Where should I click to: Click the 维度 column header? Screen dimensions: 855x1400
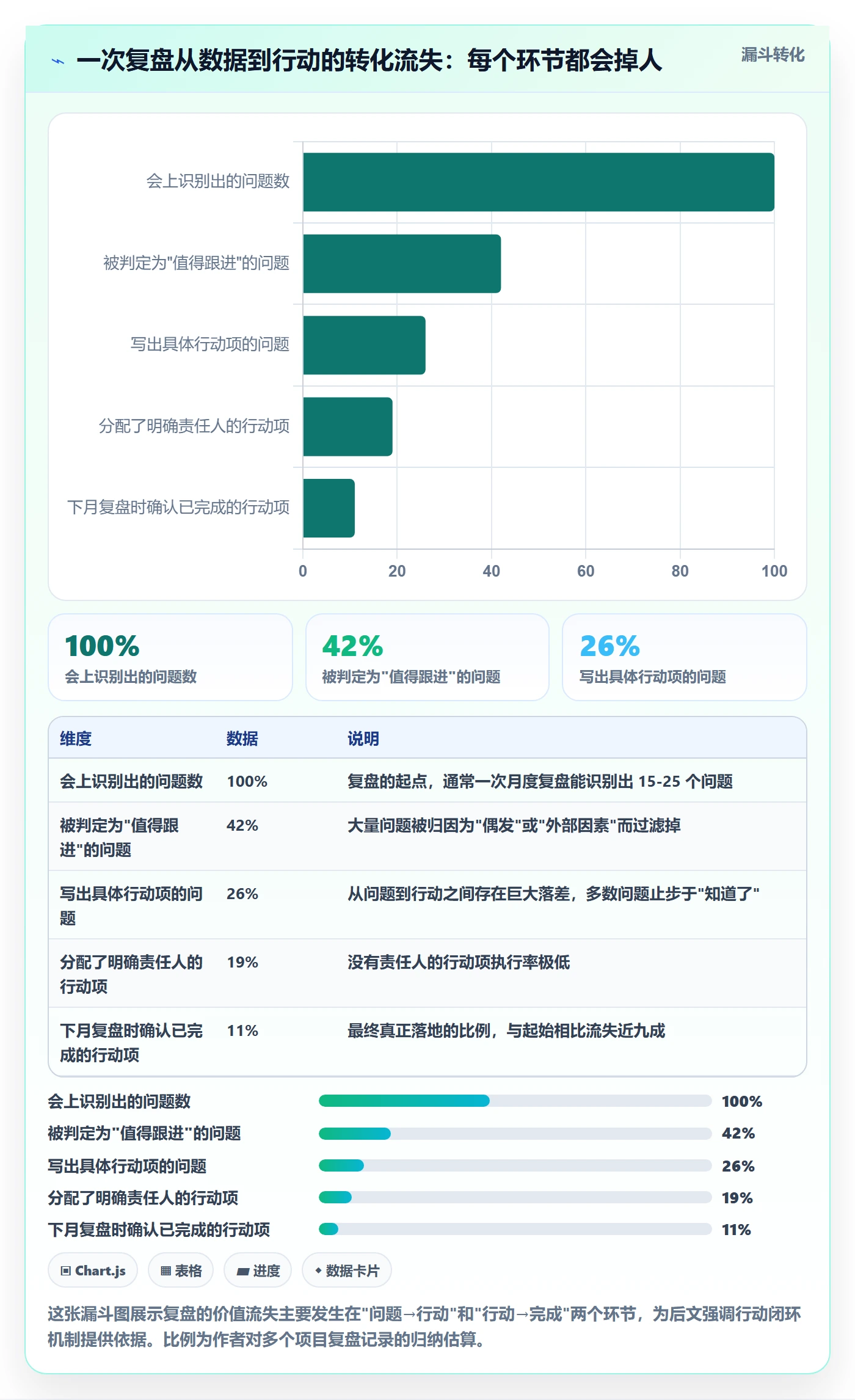76,738
